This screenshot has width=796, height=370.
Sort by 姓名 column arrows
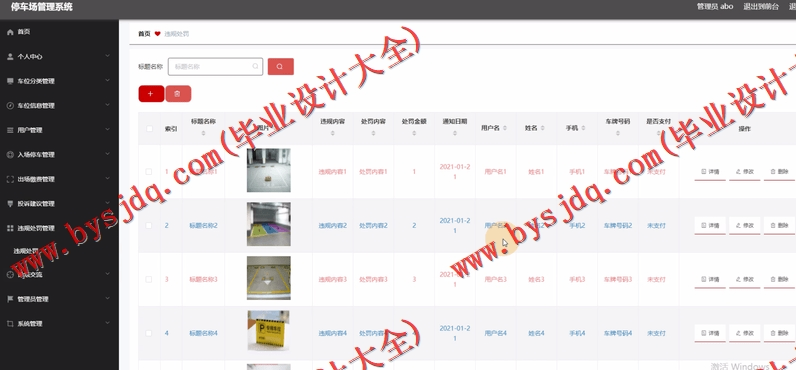(543, 128)
